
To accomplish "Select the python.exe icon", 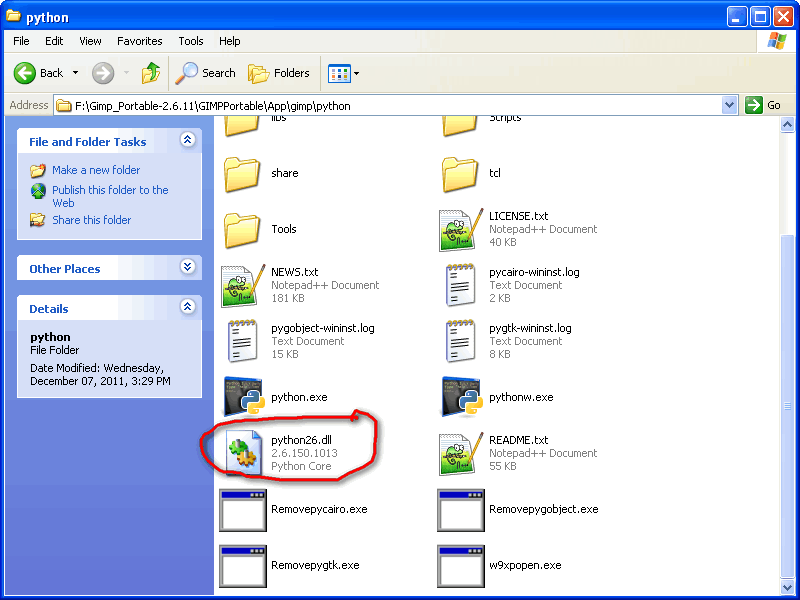I will pyautogui.click(x=244, y=396).
